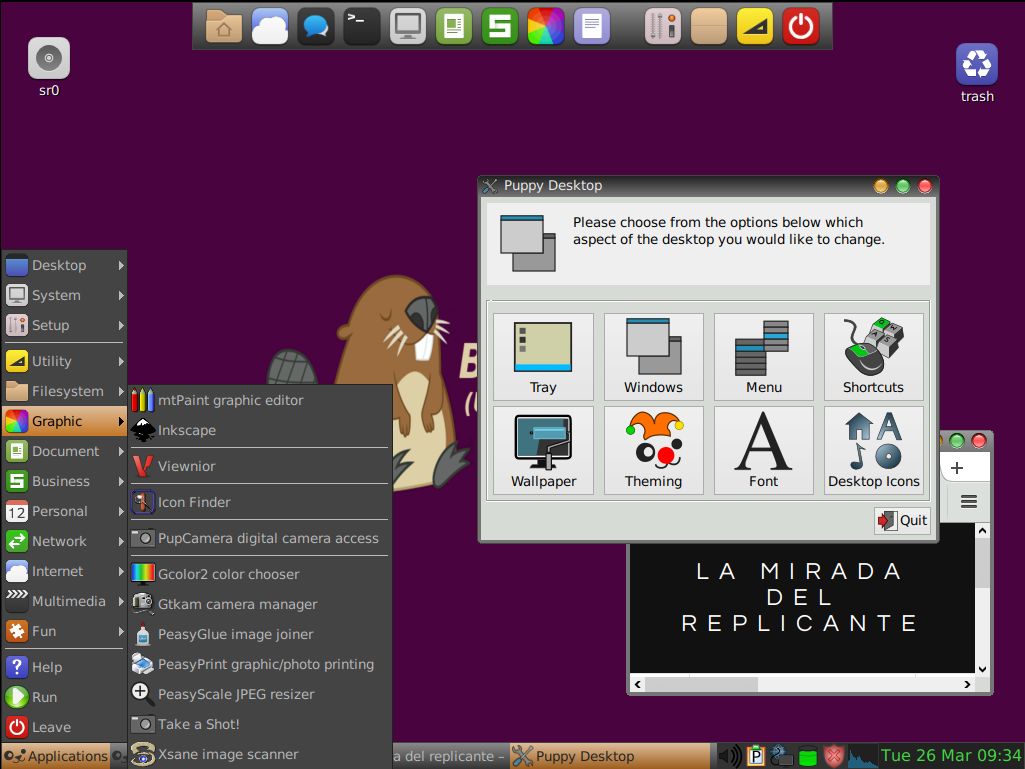The image size is (1025, 769).
Task: Expand the Filesystem submenu
Action: 64,391
